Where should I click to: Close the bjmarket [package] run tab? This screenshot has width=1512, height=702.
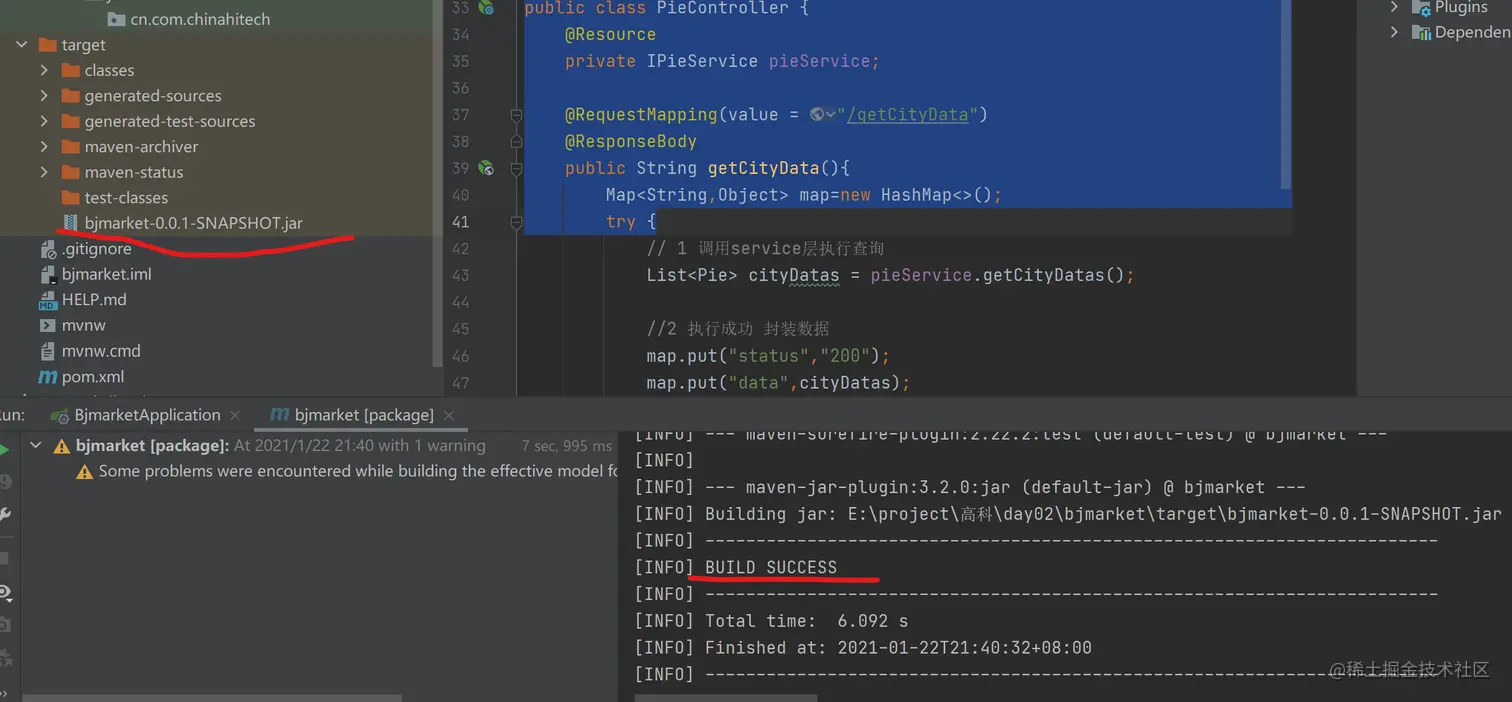449,415
